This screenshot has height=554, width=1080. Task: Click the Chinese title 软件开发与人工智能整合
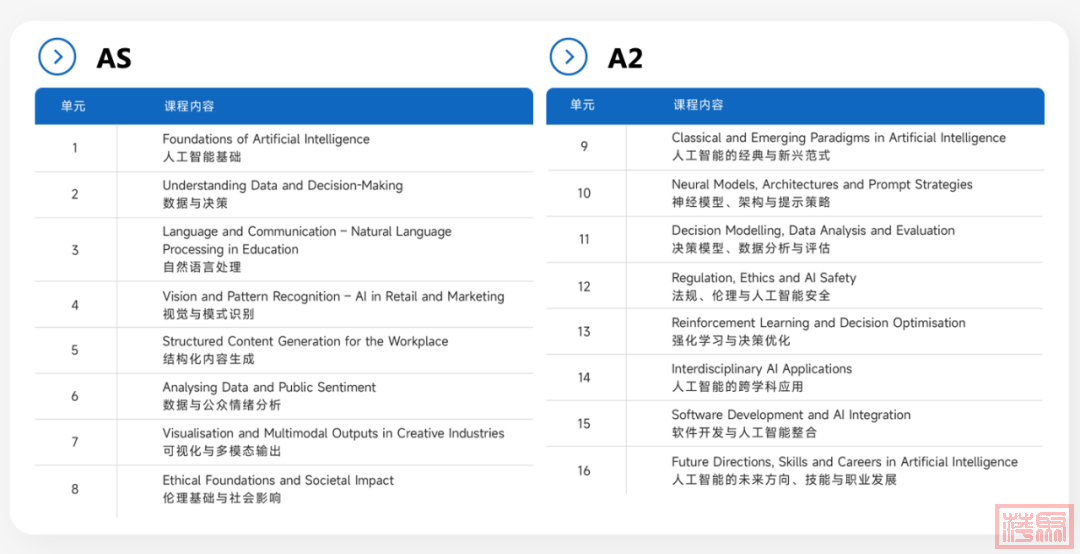(x=744, y=433)
